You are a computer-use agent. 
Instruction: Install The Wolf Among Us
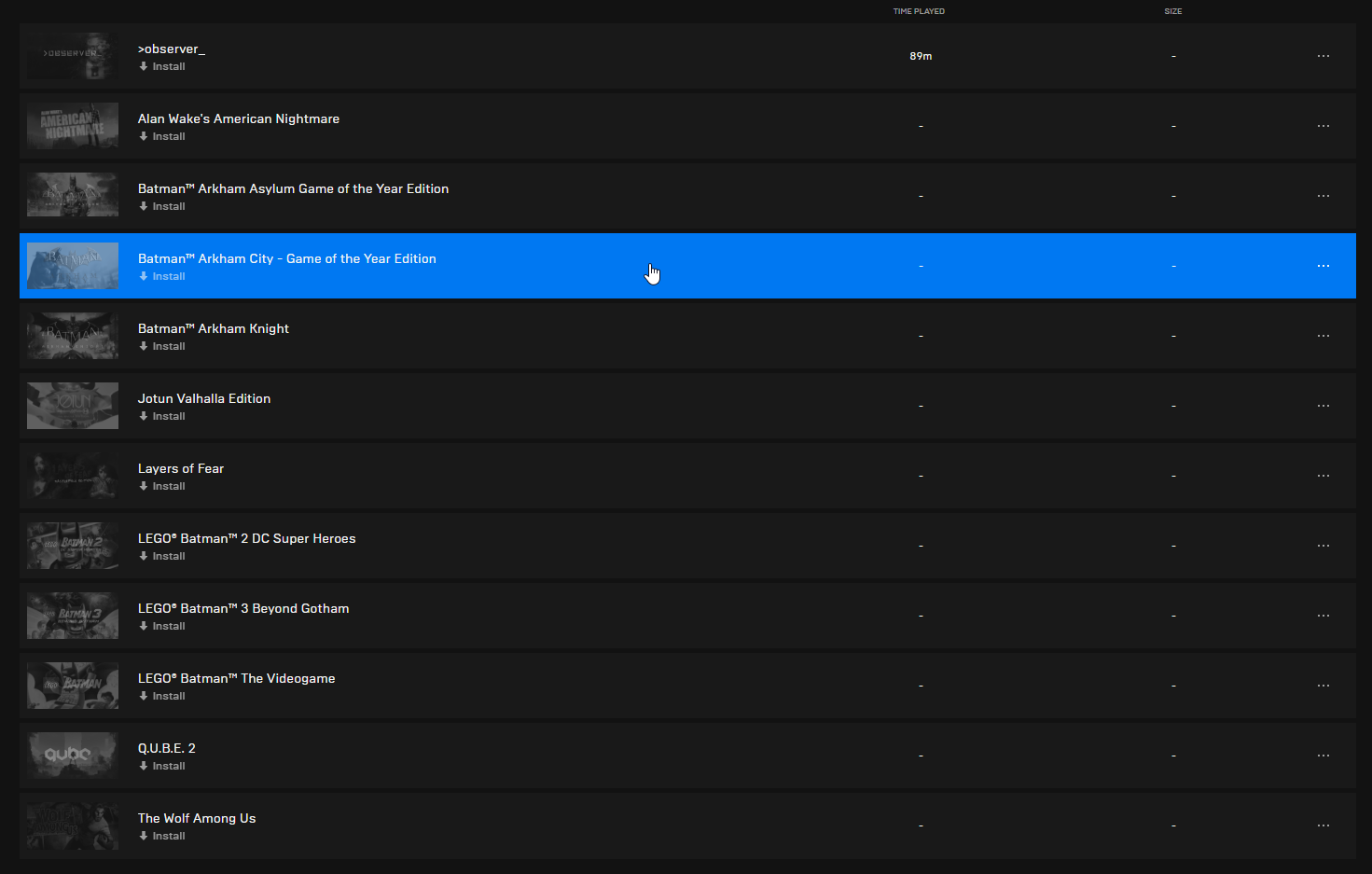pos(162,836)
